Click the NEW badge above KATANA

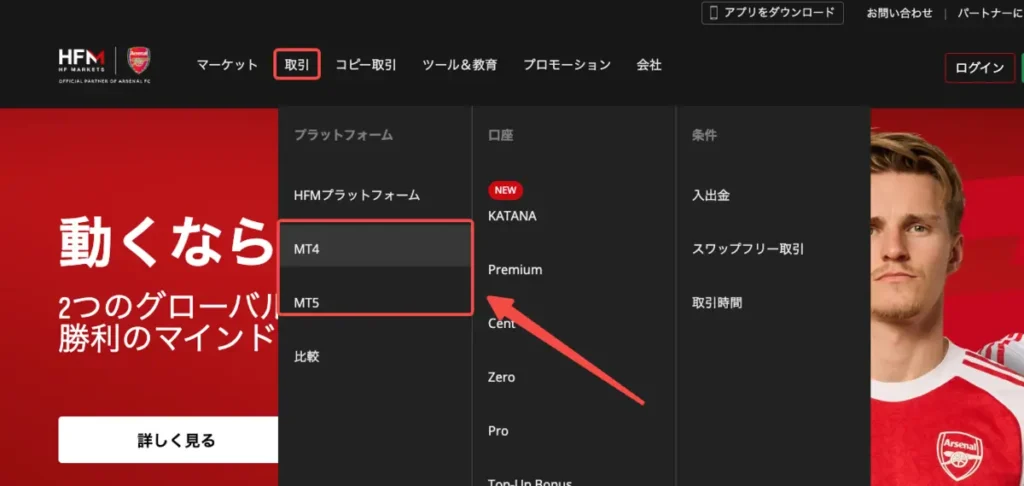tap(505, 191)
